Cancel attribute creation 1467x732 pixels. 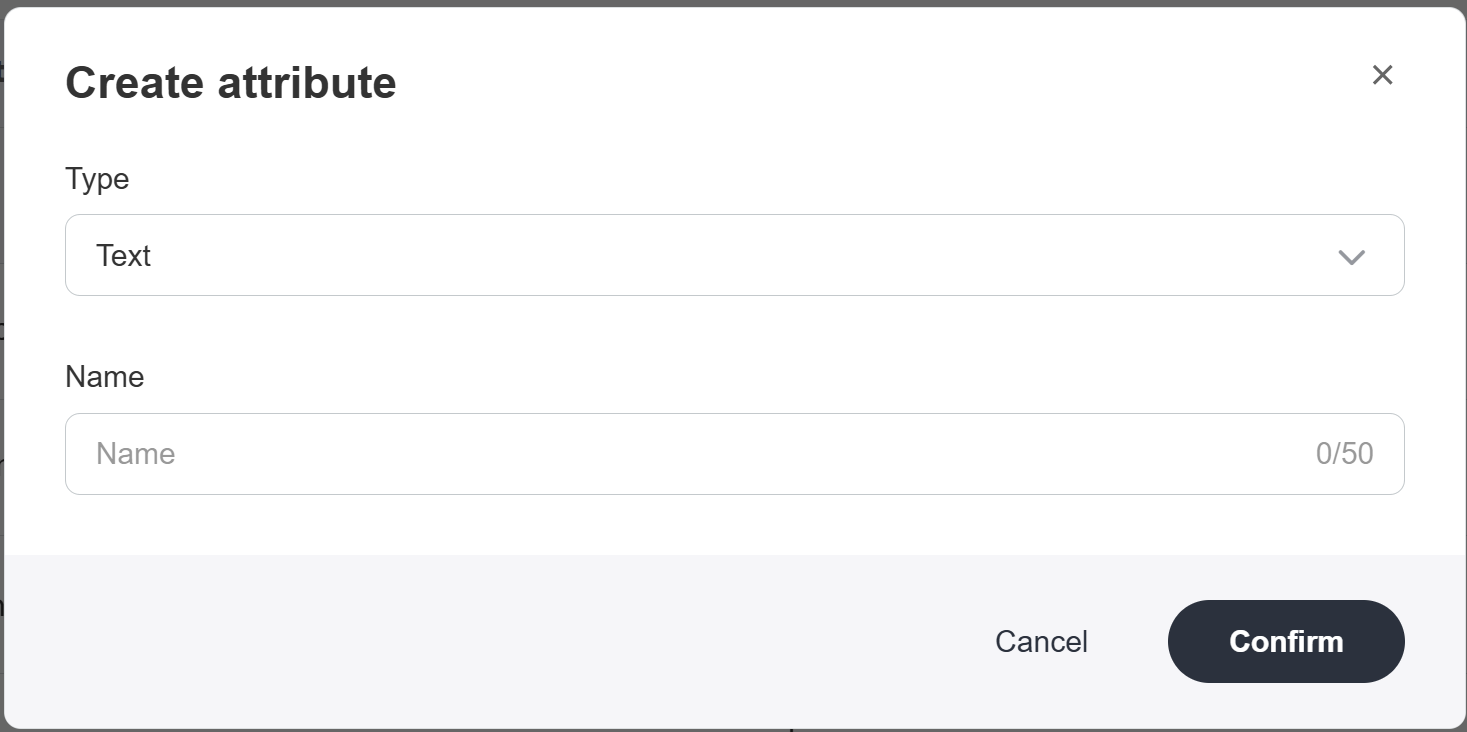tap(1041, 641)
